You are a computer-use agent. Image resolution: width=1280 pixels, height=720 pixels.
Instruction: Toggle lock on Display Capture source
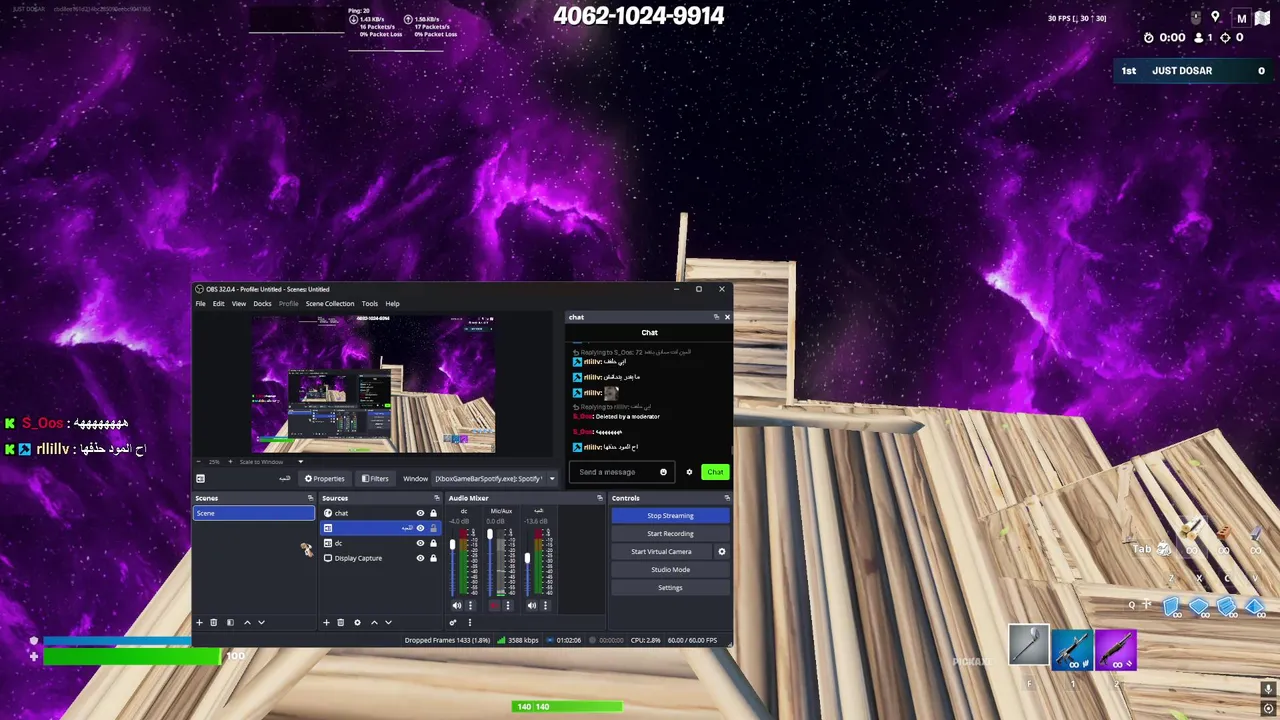coord(433,558)
